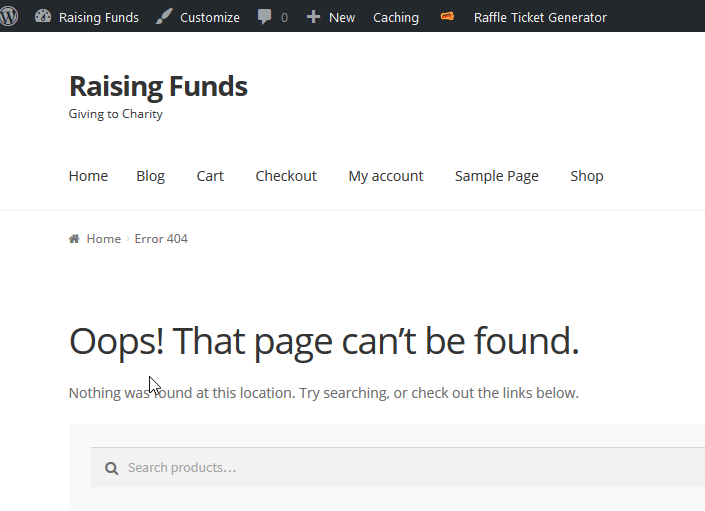This screenshot has width=705, height=511.
Task: Focus the Search products field
Action: tap(400, 468)
